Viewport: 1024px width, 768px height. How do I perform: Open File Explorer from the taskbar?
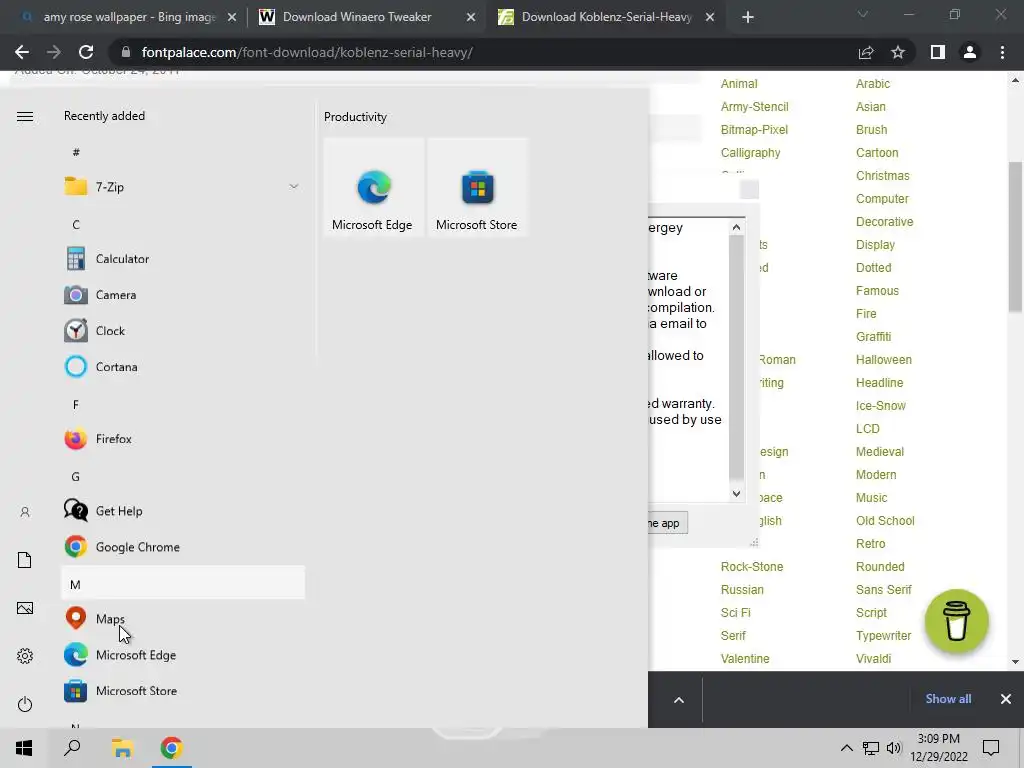point(122,748)
